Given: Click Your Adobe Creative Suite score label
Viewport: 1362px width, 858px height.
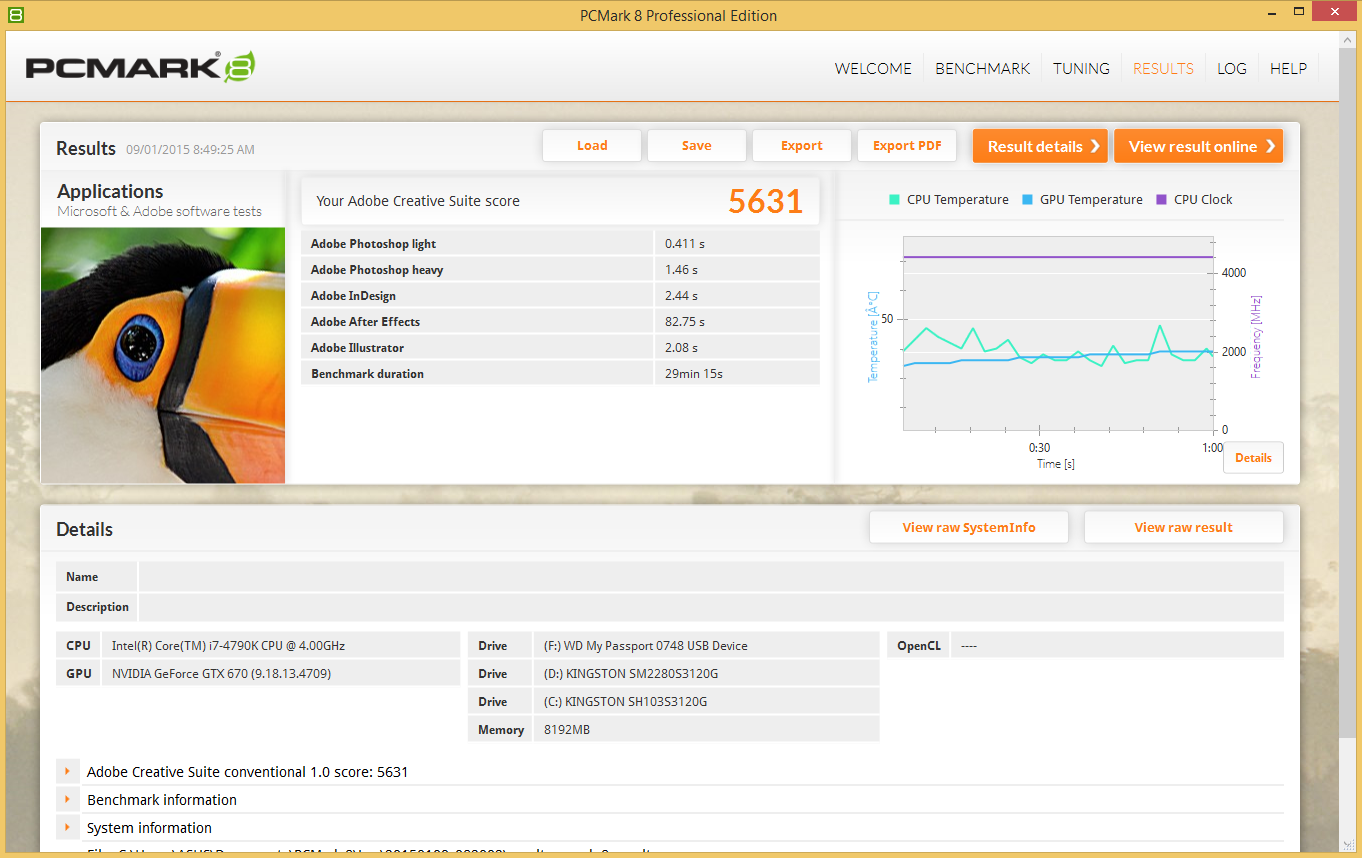Looking at the screenshot, I should [x=418, y=201].
